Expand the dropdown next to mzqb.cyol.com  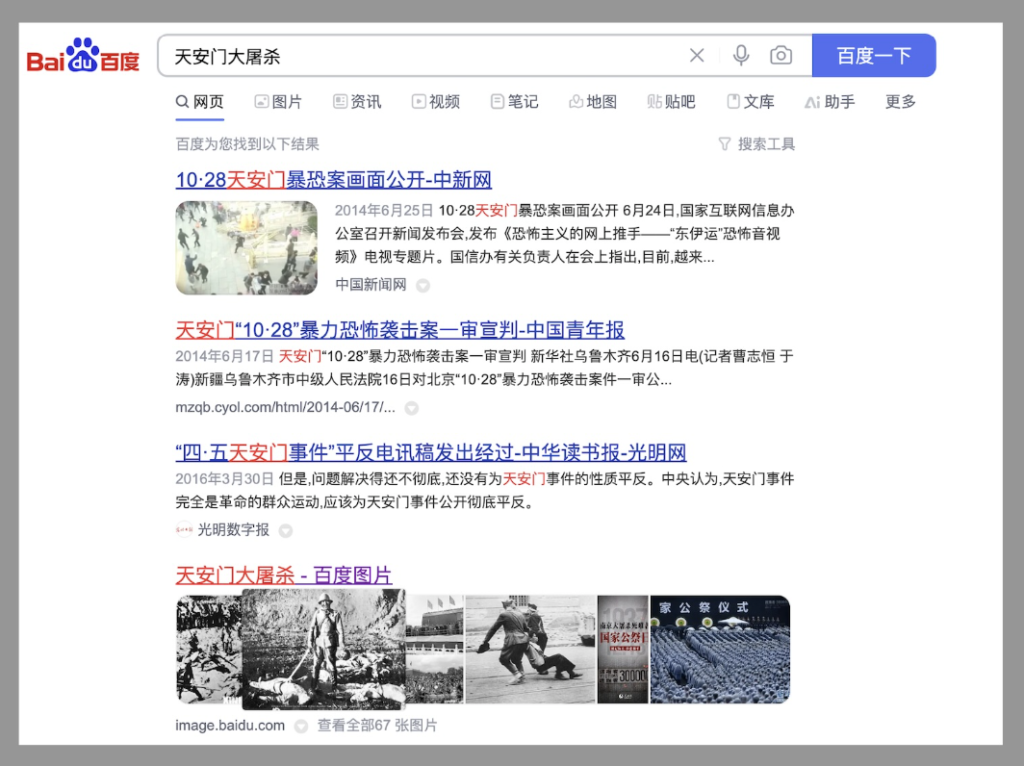coord(411,408)
